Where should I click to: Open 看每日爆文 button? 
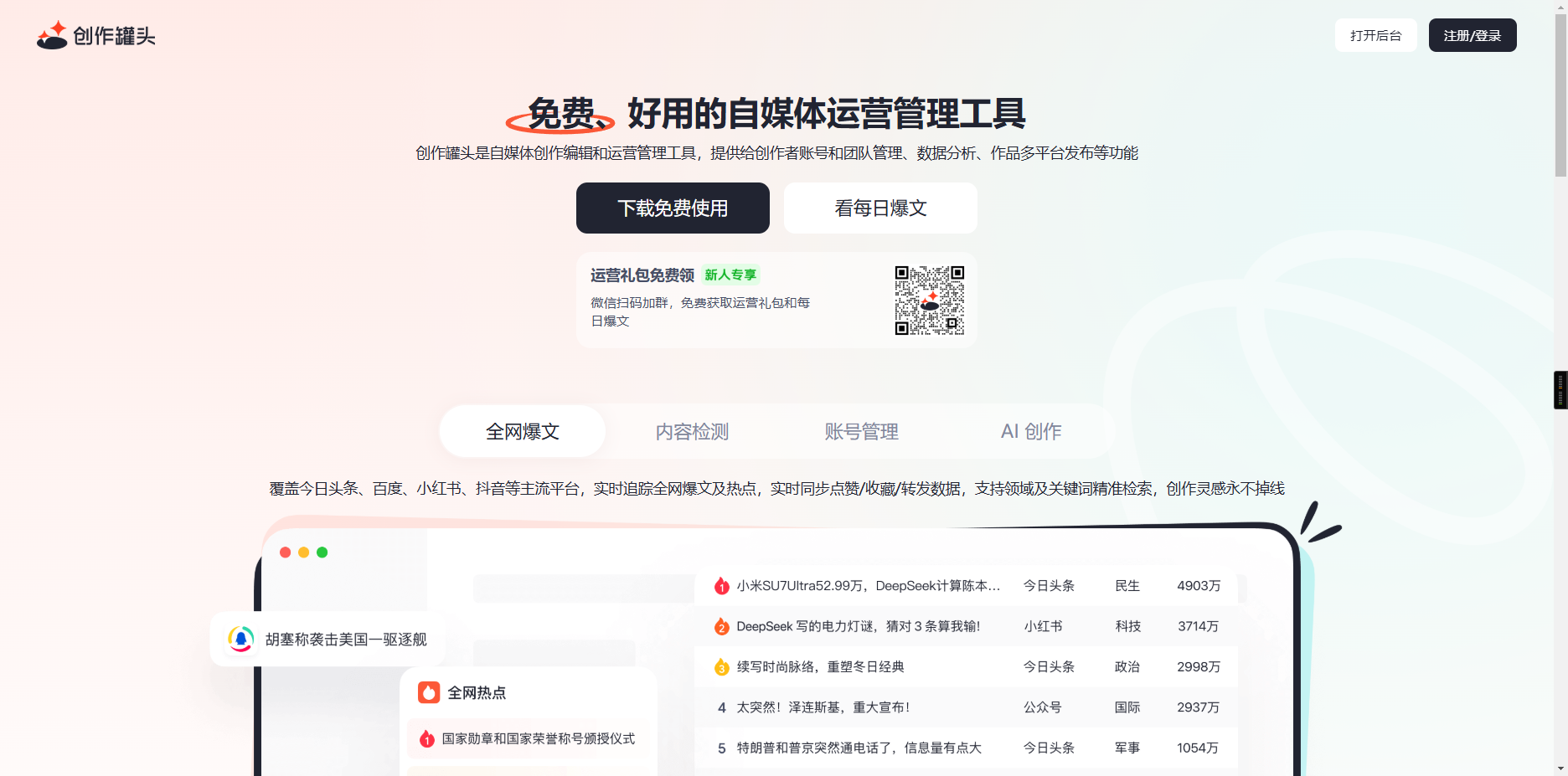880,208
